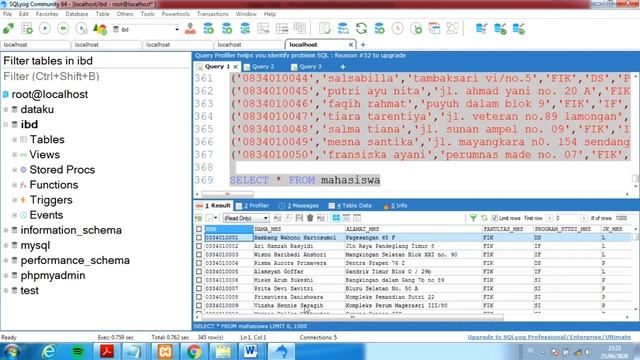640x360 pixels.
Task: Click the new connection icon in toolbar
Action: [x=8, y=29]
